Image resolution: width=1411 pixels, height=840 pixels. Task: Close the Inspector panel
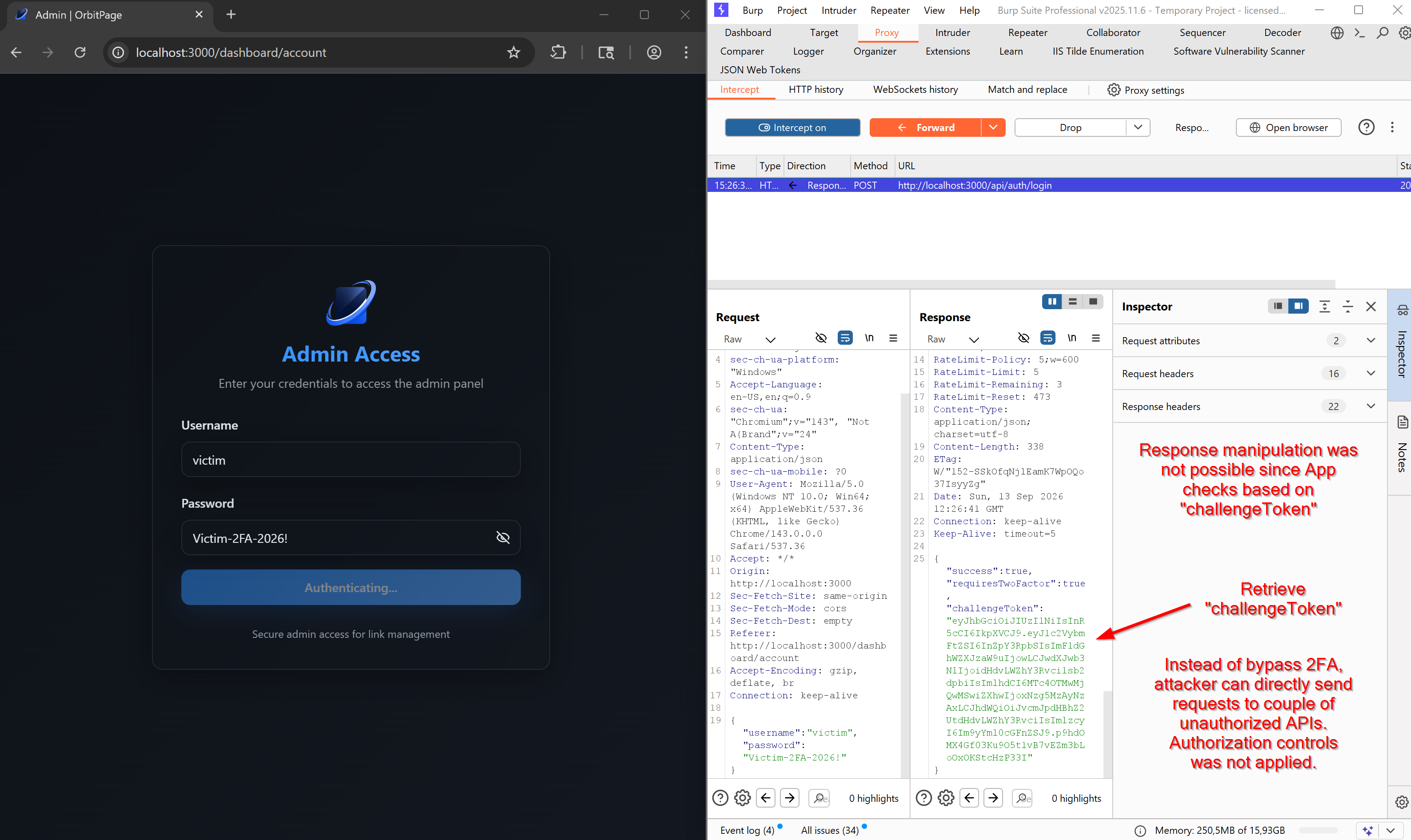[x=1371, y=306]
